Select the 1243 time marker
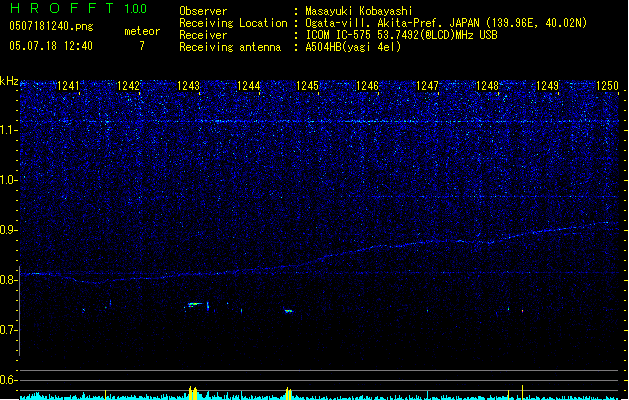629x400 pixels. (x=189, y=86)
